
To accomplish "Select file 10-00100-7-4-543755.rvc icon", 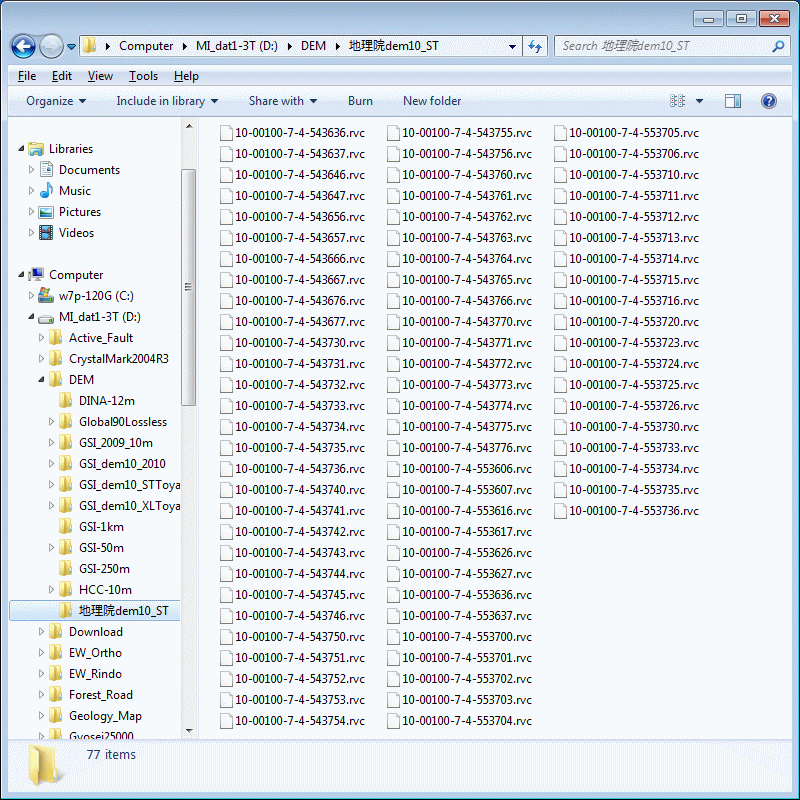I will click(x=393, y=133).
